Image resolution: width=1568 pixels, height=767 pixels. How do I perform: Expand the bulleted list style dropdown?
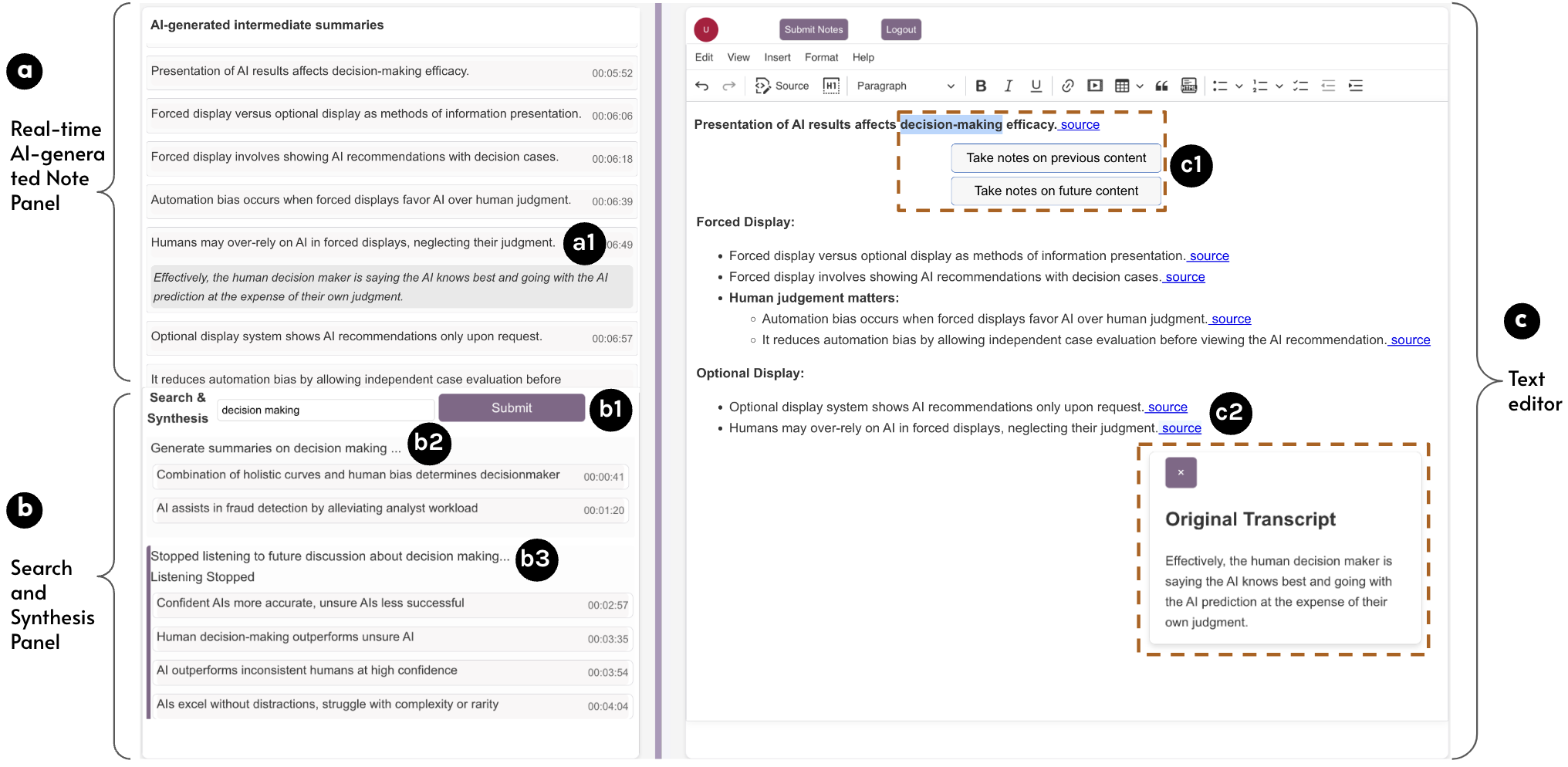point(1239,86)
